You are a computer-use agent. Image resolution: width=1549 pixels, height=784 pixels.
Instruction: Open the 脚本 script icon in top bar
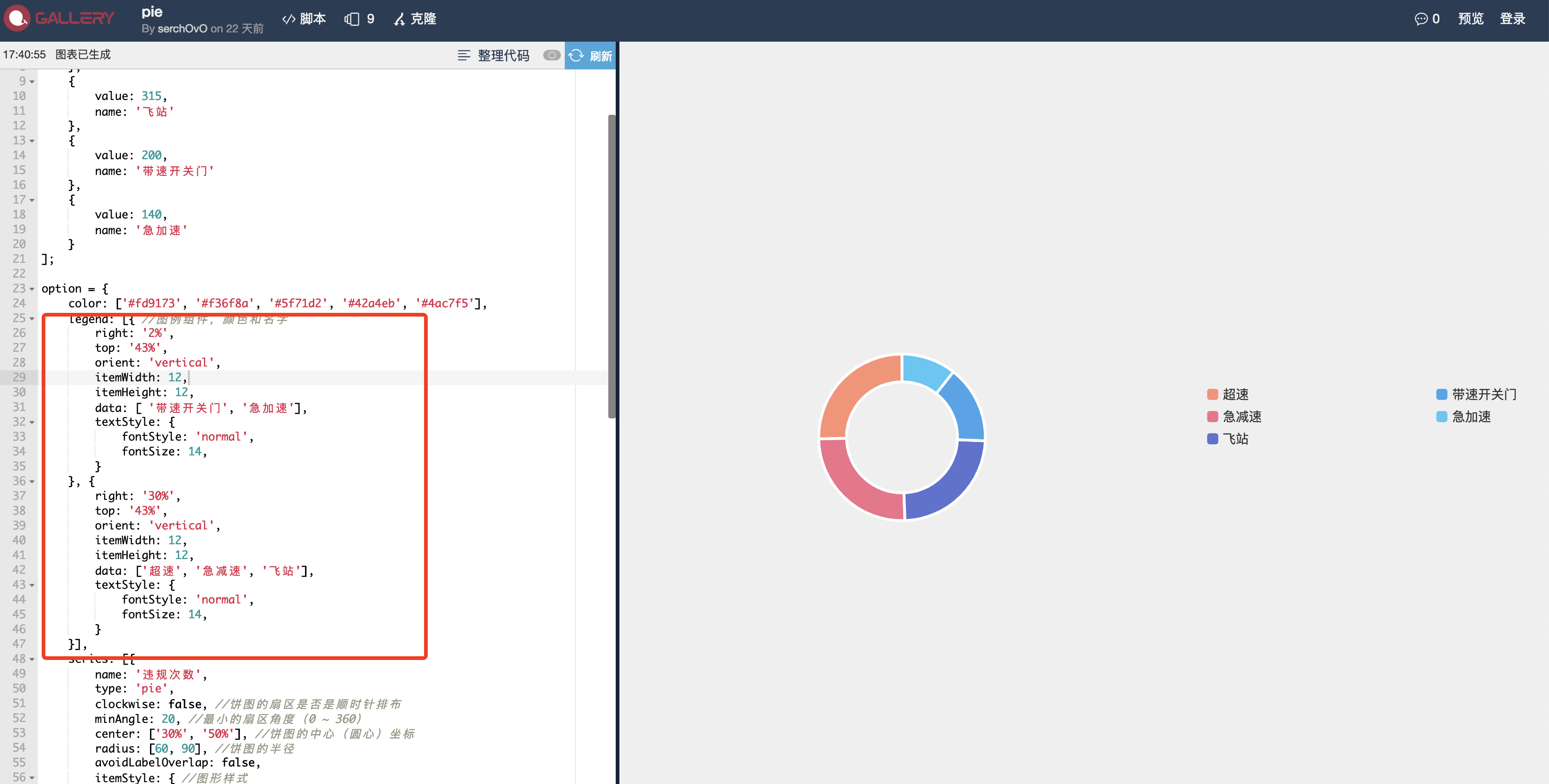tap(289, 19)
